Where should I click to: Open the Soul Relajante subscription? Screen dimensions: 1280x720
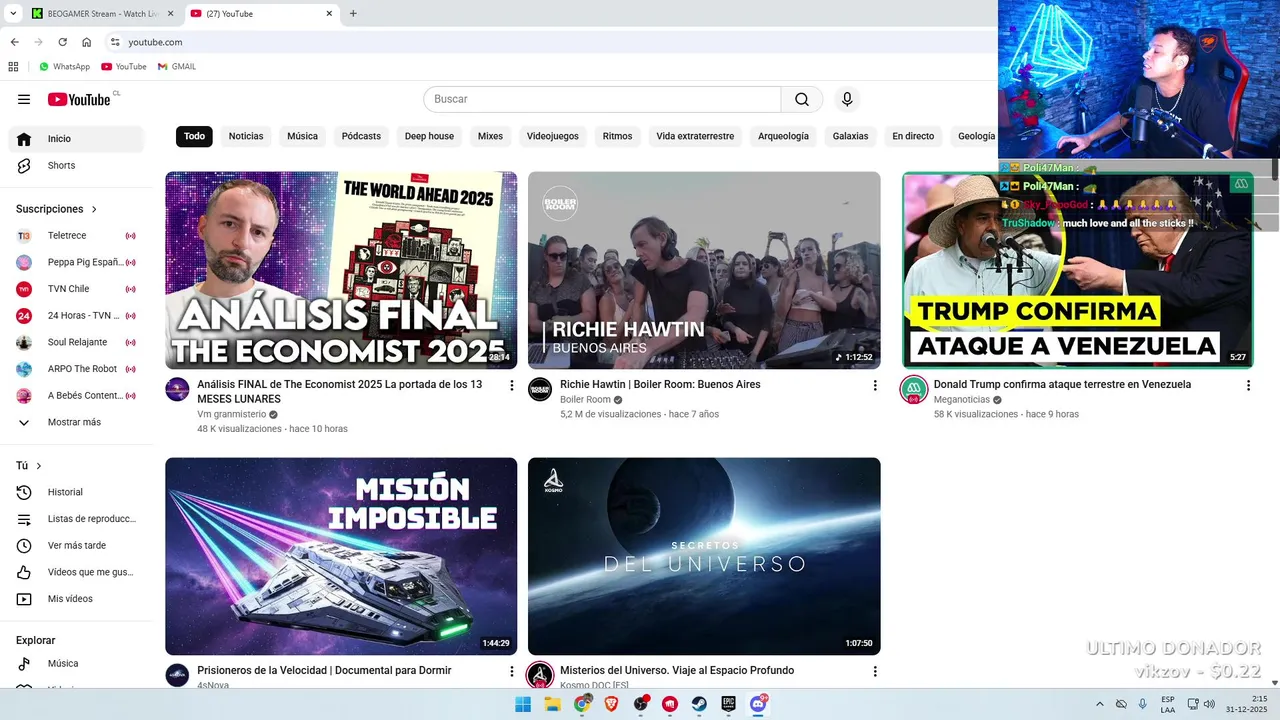click(76, 342)
